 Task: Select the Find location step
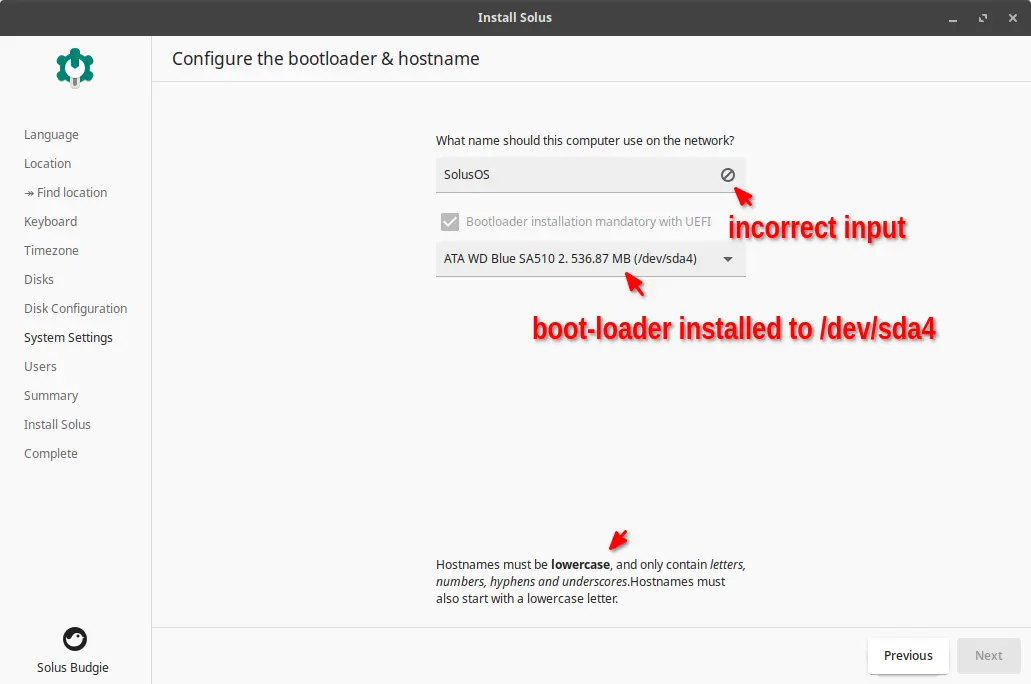(x=66, y=193)
